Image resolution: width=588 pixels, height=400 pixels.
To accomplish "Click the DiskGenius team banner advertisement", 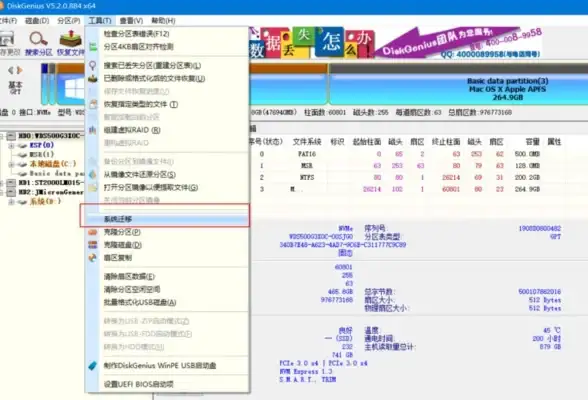I will point(396,42).
